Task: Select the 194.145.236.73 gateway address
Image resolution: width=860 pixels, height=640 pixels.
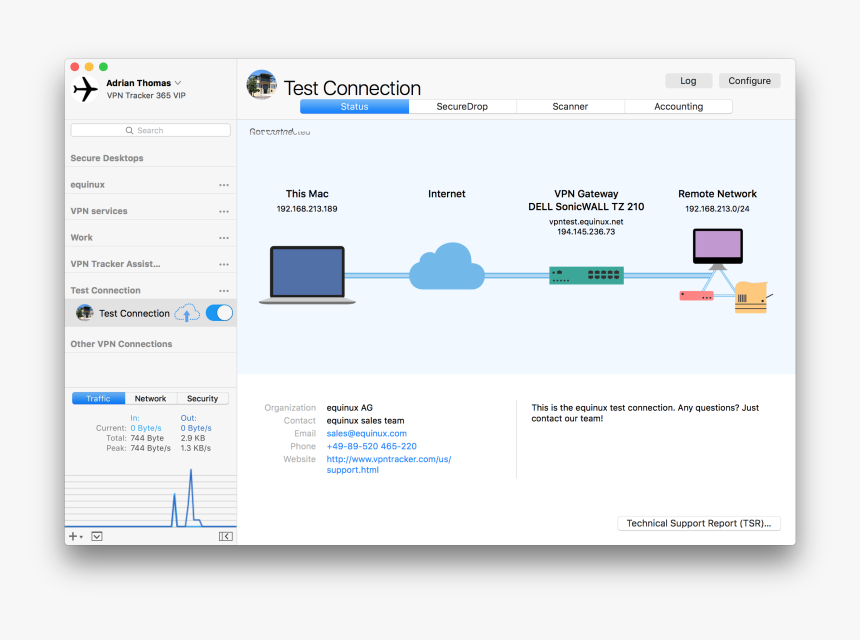Action: 586,232
